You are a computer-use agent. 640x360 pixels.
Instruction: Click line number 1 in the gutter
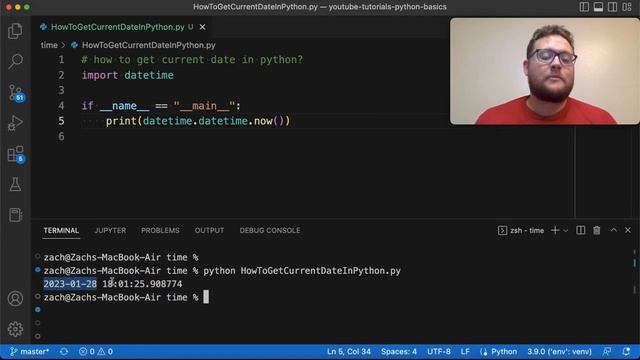click(x=61, y=60)
